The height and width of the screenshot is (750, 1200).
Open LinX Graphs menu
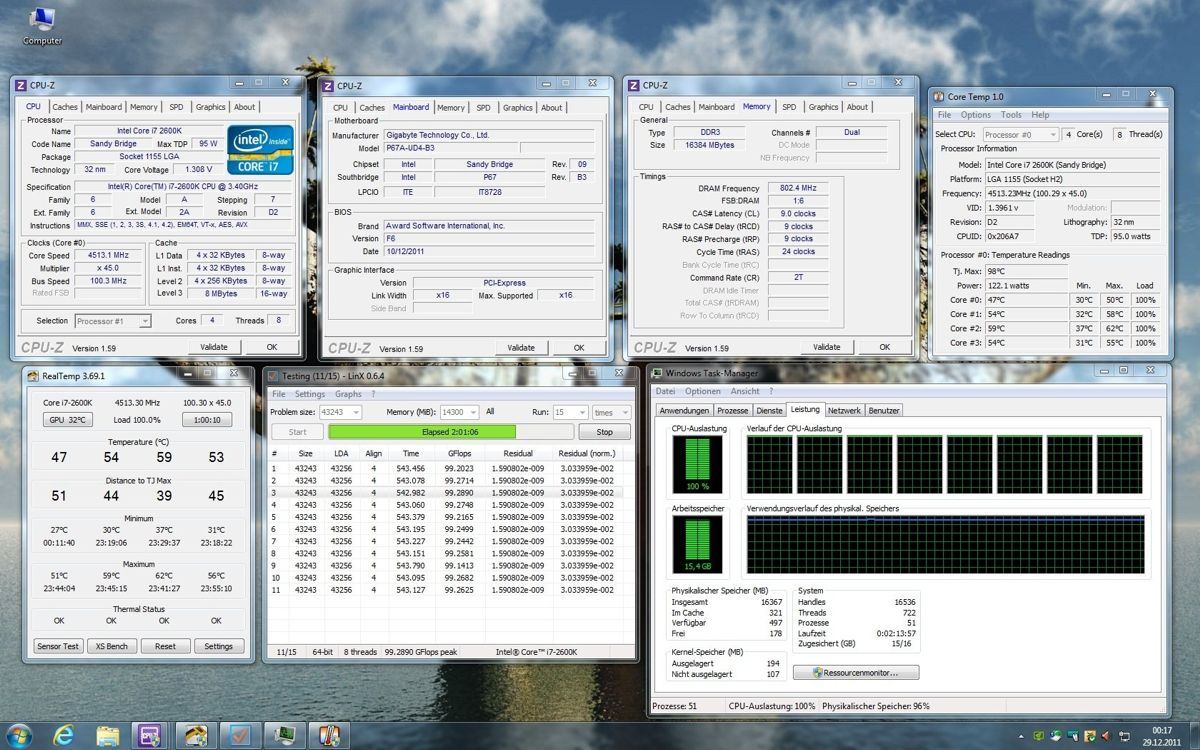point(348,394)
